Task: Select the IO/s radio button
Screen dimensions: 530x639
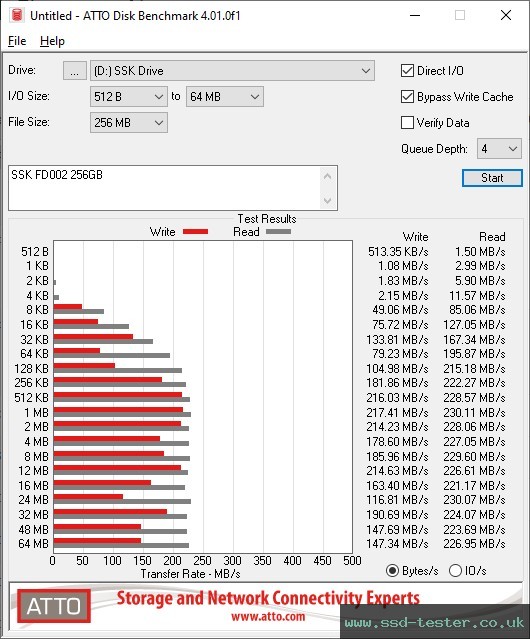Action: pos(455,571)
